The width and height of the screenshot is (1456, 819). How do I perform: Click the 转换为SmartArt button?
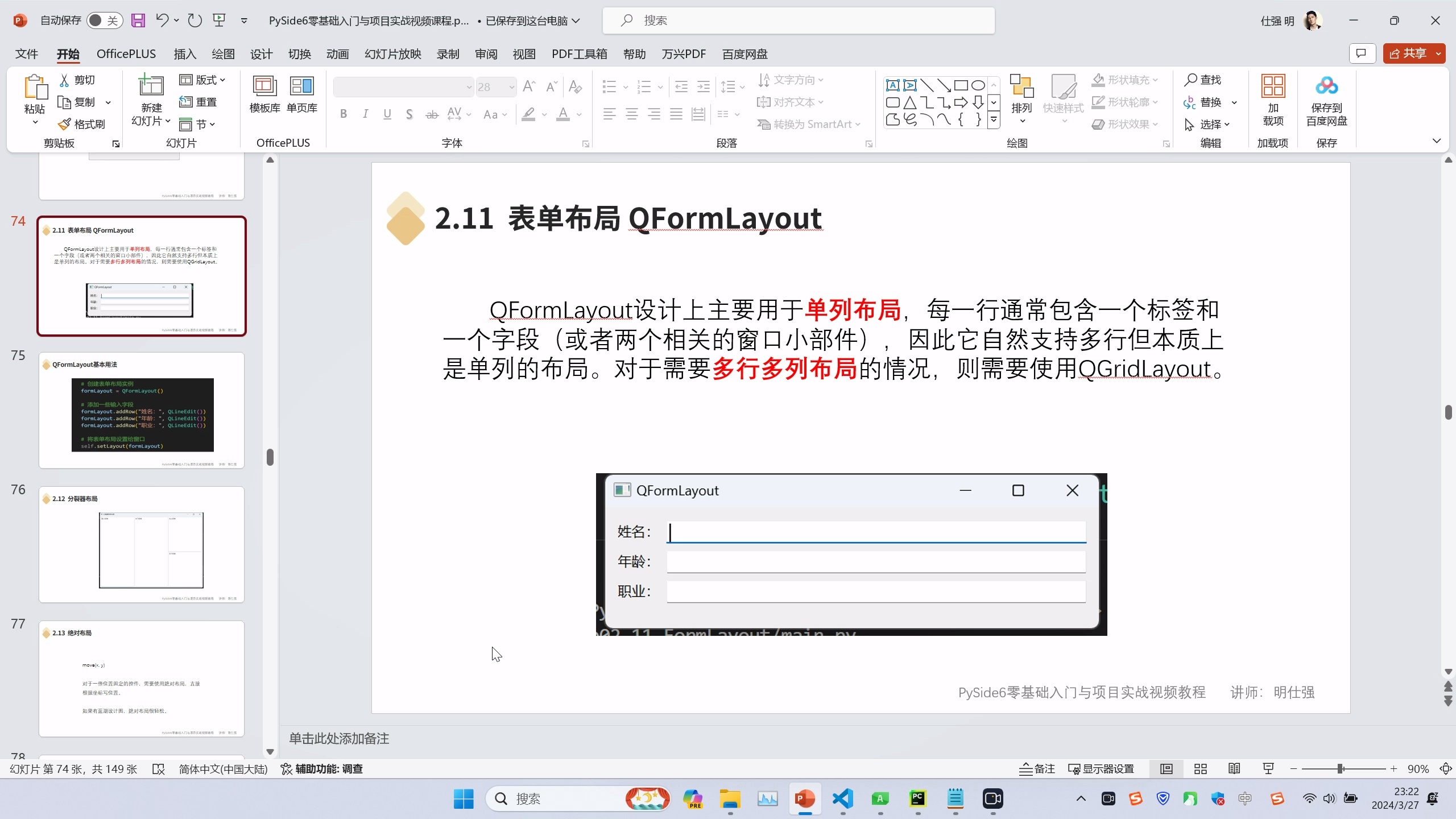click(809, 123)
